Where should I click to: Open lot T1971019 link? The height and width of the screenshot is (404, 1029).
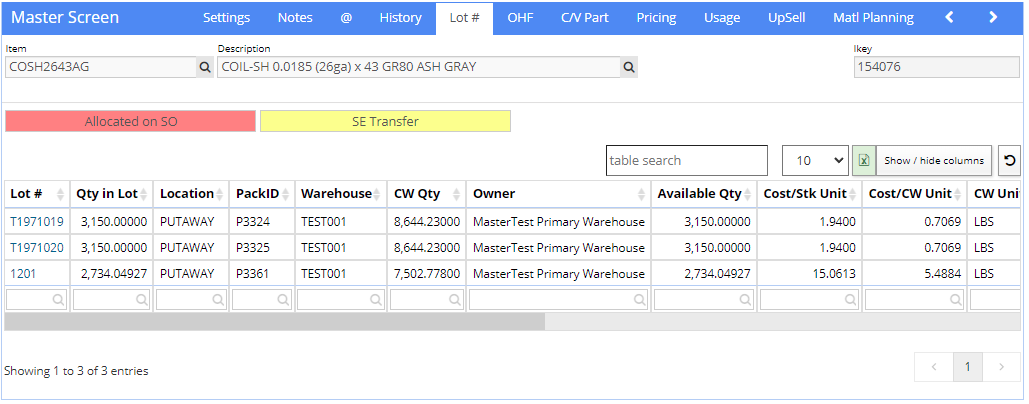coord(37,222)
